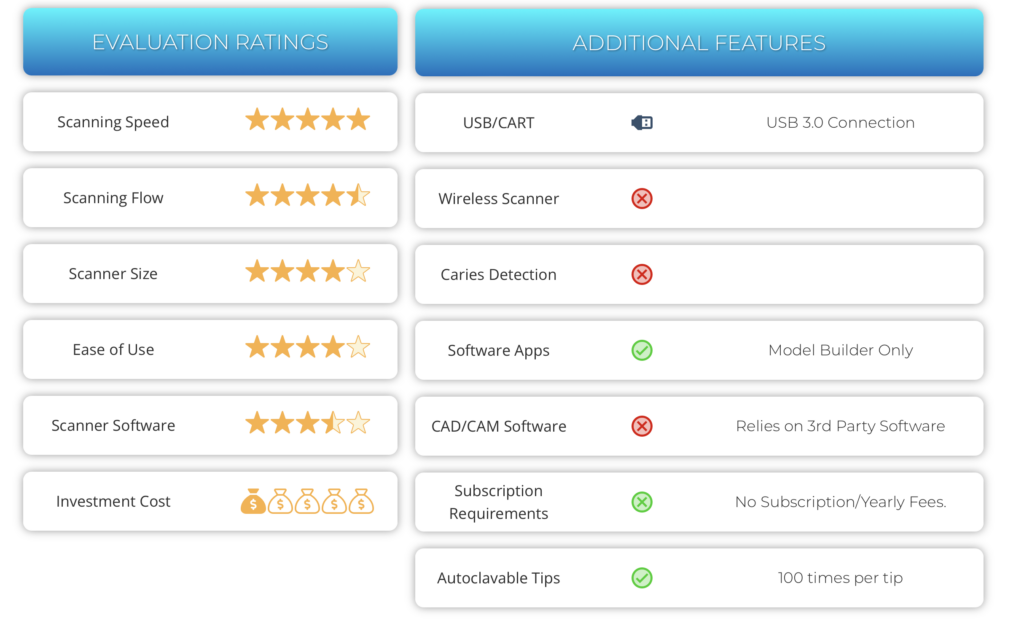Select the Evaluation Ratings header
The width and height of the screenshot is (1024, 623).
pos(210,42)
